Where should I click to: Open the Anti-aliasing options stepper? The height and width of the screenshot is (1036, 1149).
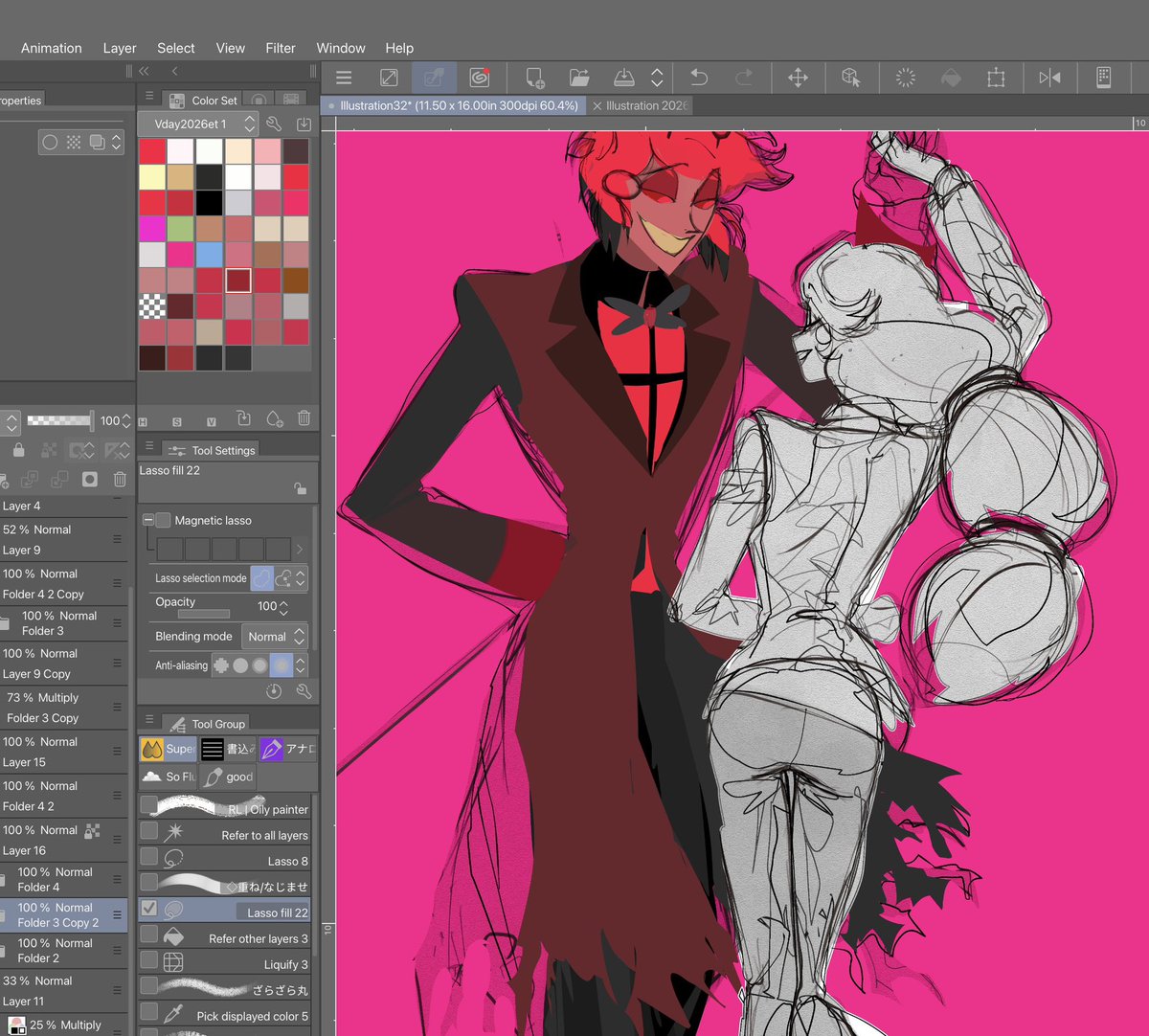[x=301, y=664]
